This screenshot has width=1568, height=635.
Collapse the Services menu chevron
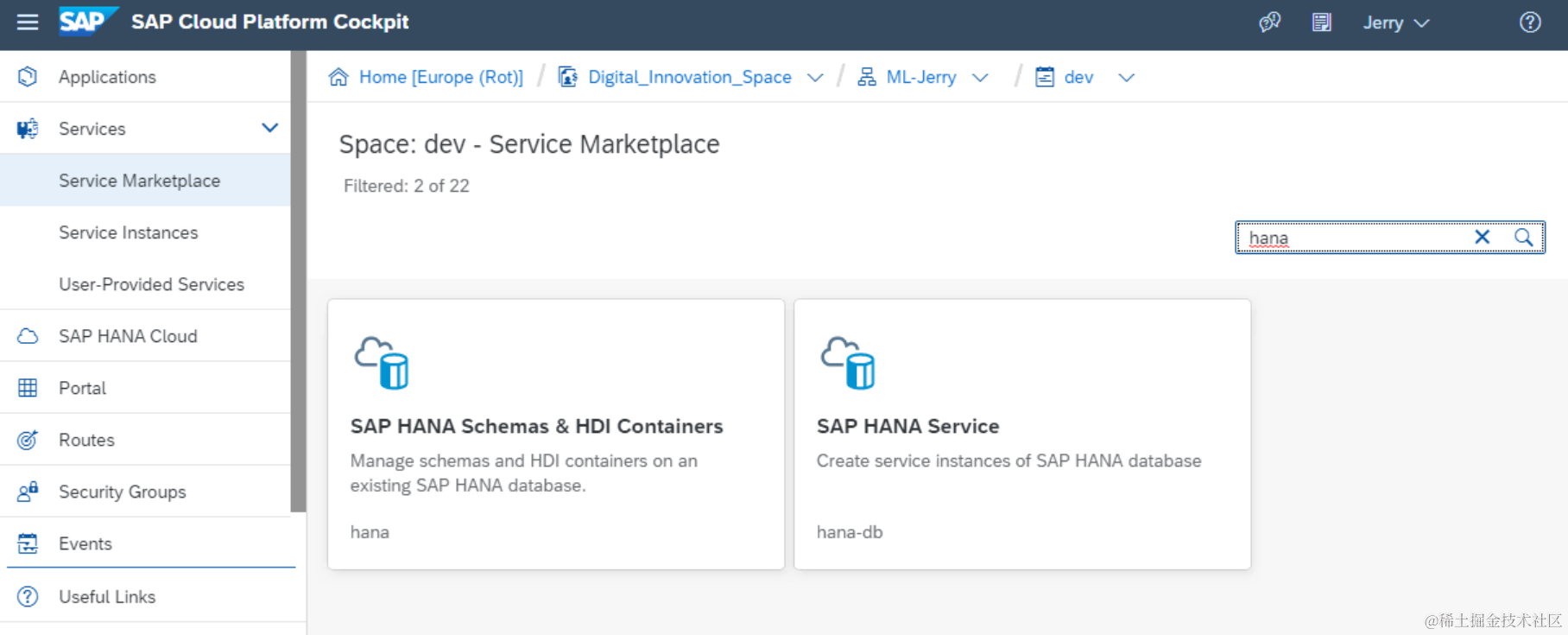click(269, 128)
